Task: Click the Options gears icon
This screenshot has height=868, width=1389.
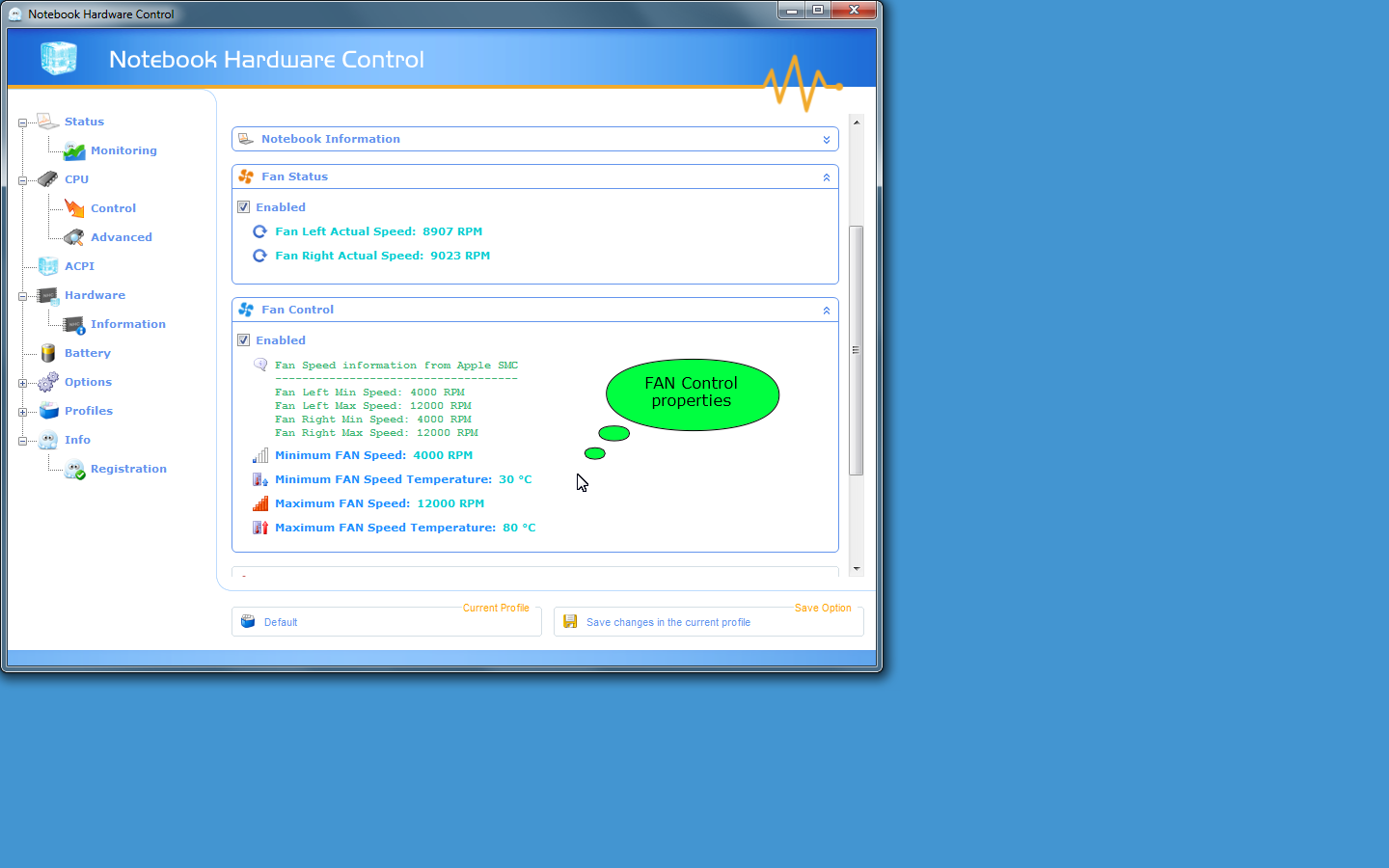Action: pyautogui.click(x=48, y=382)
